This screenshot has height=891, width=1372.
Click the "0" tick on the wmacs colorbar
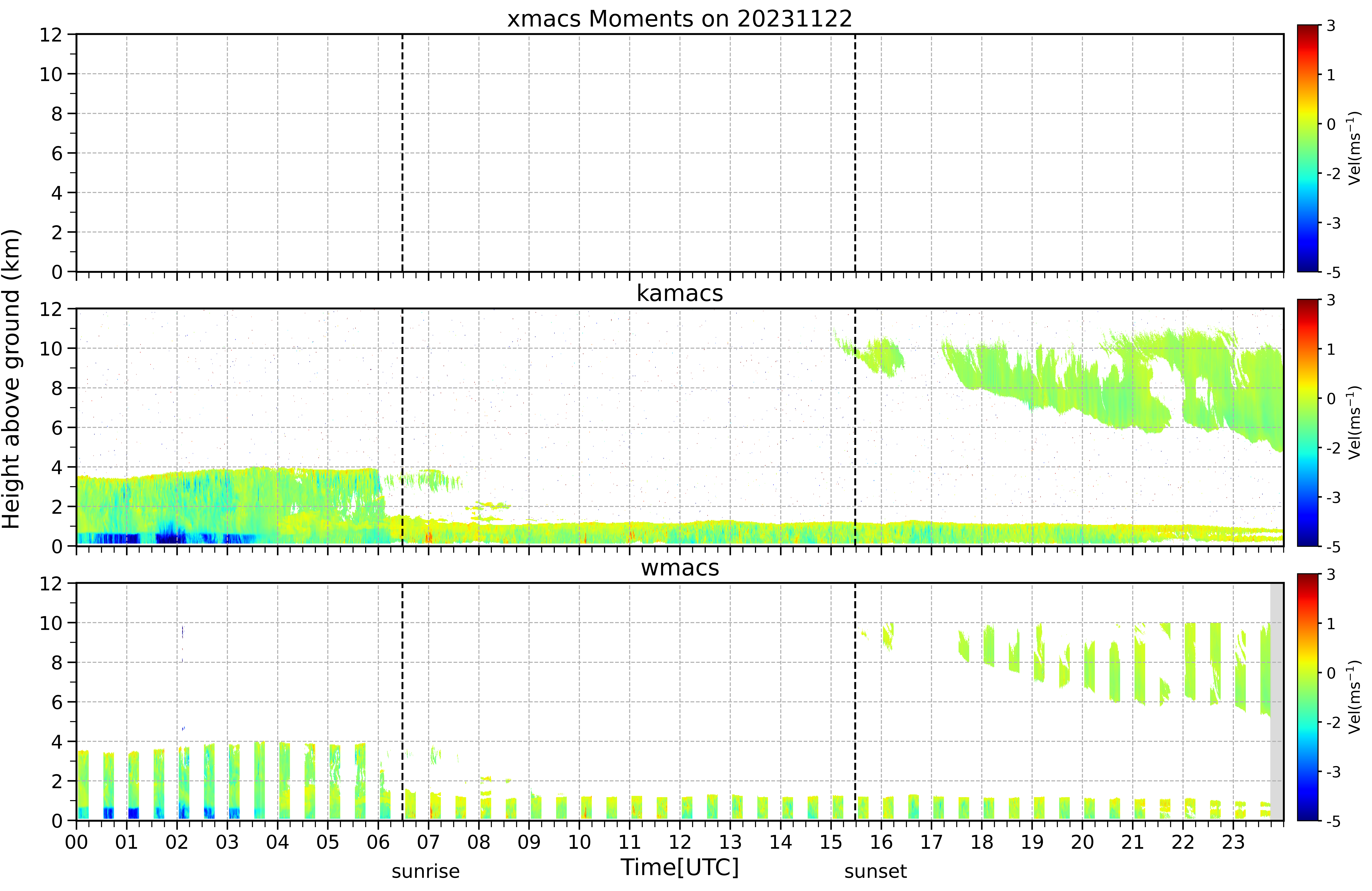coord(1331,673)
